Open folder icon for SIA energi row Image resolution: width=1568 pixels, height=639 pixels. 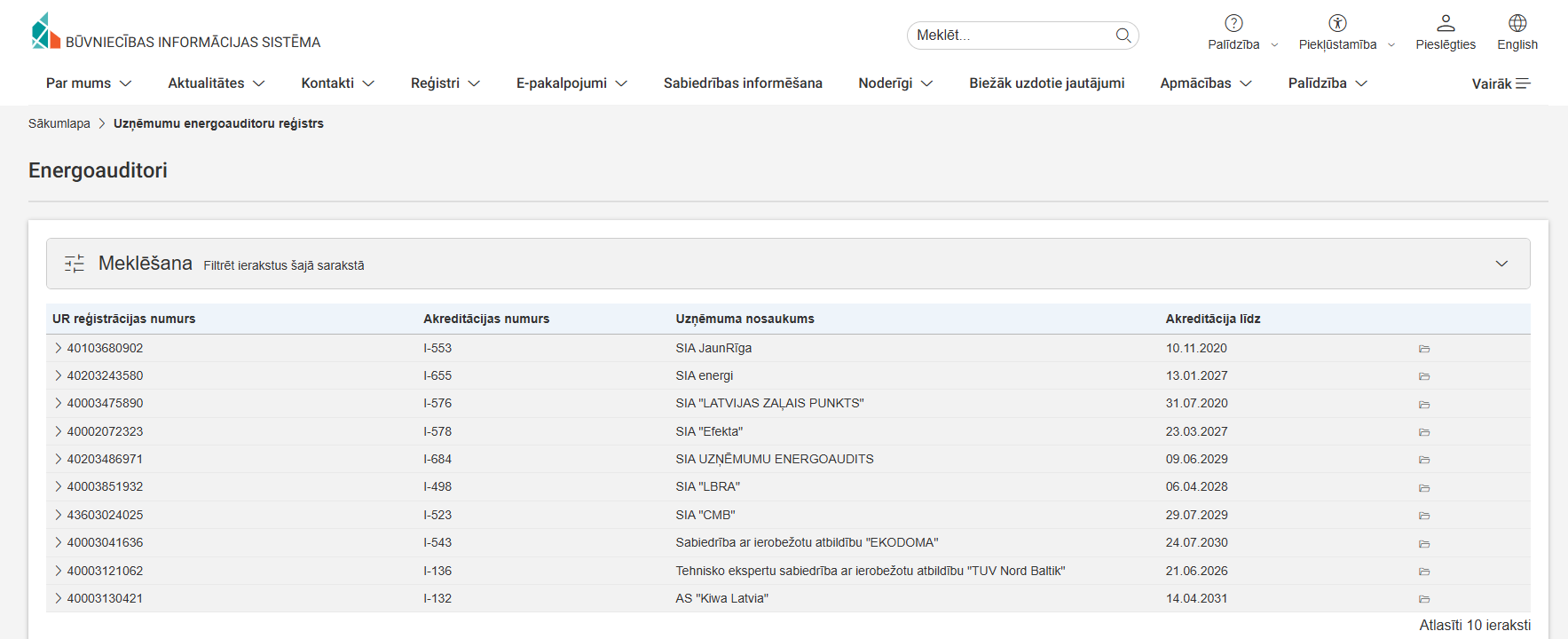click(x=1424, y=376)
